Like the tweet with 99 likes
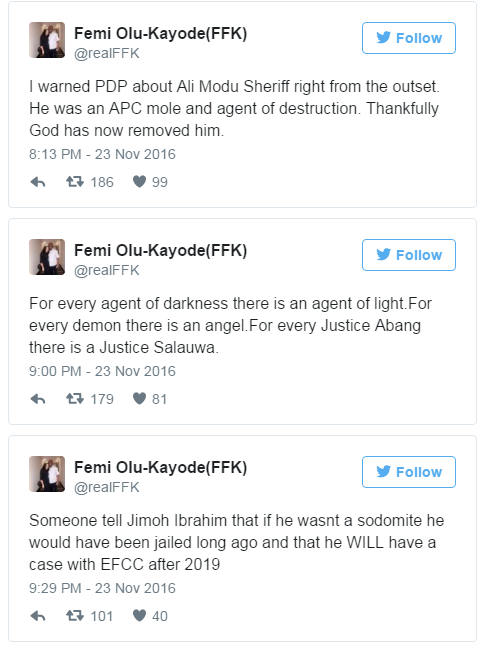Viewport: 484px width, 648px height. [139, 182]
